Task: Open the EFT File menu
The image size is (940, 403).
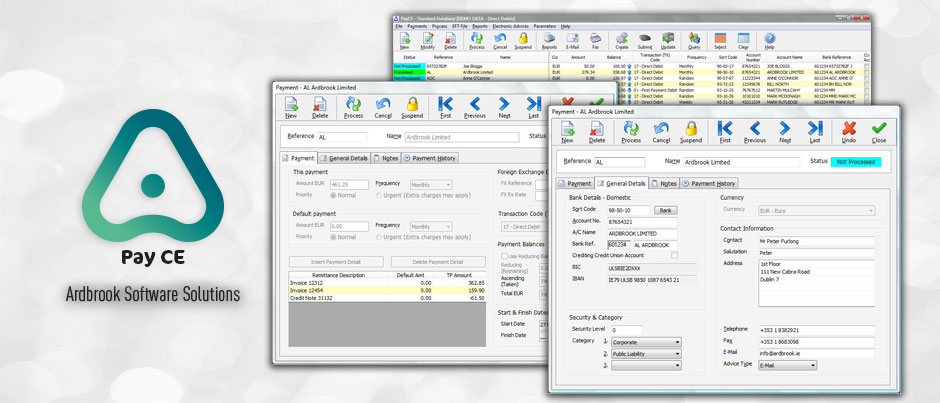Action: [x=459, y=26]
